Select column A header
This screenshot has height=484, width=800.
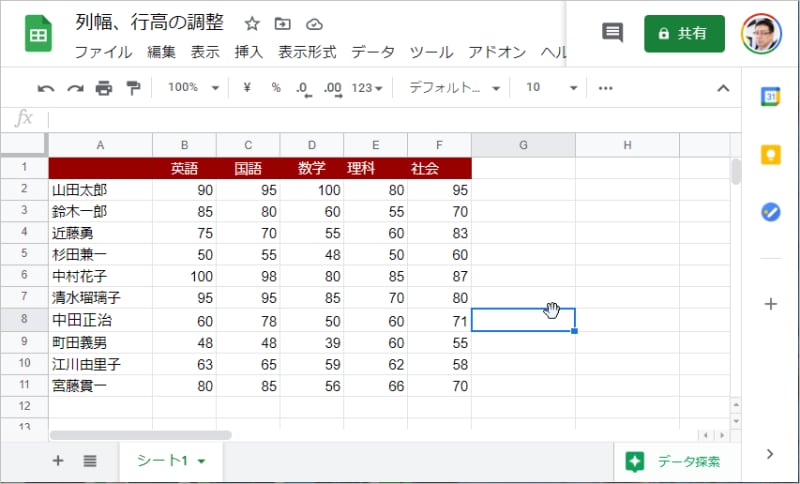coord(101,145)
